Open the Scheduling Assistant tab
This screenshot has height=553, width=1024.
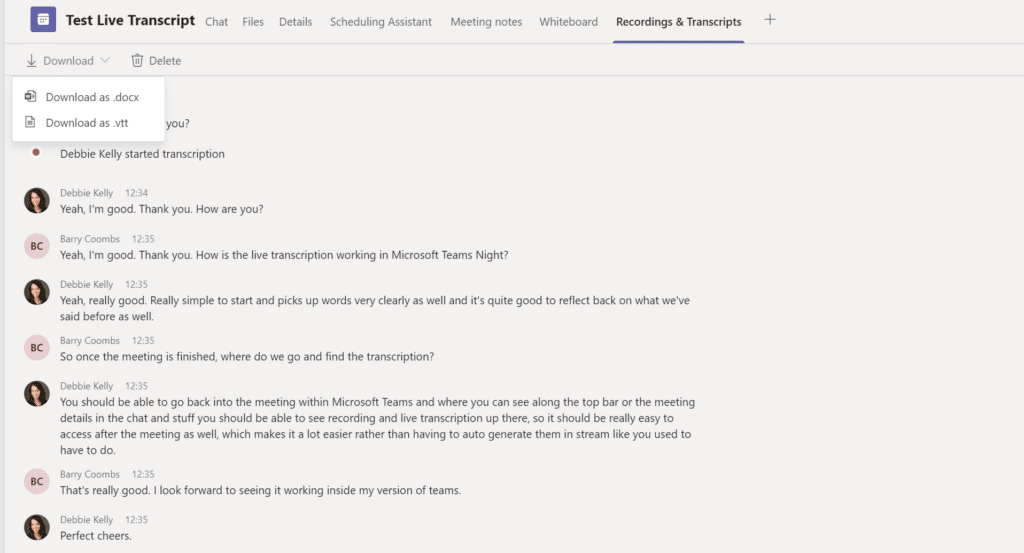(381, 22)
